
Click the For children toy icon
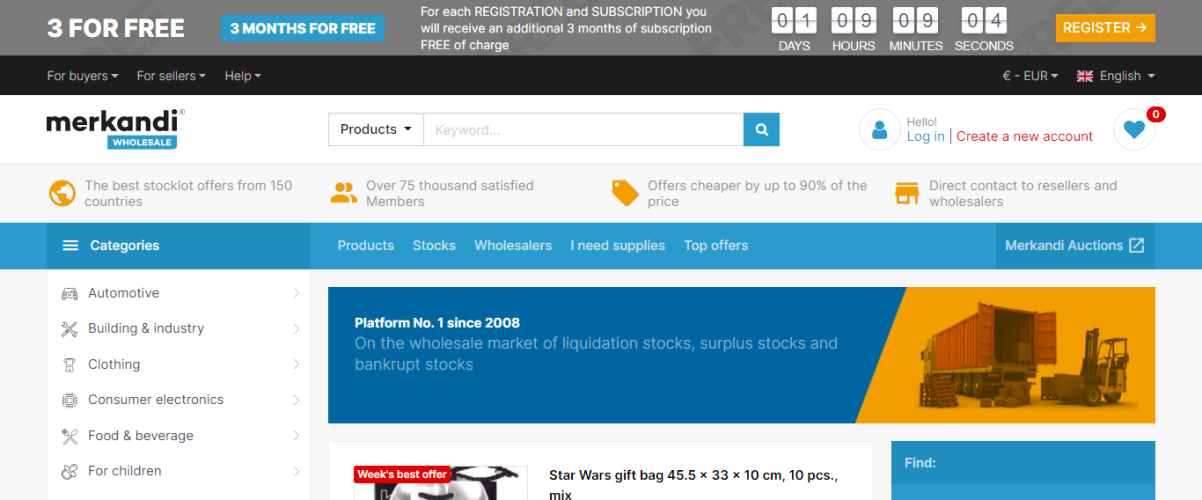coord(70,471)
